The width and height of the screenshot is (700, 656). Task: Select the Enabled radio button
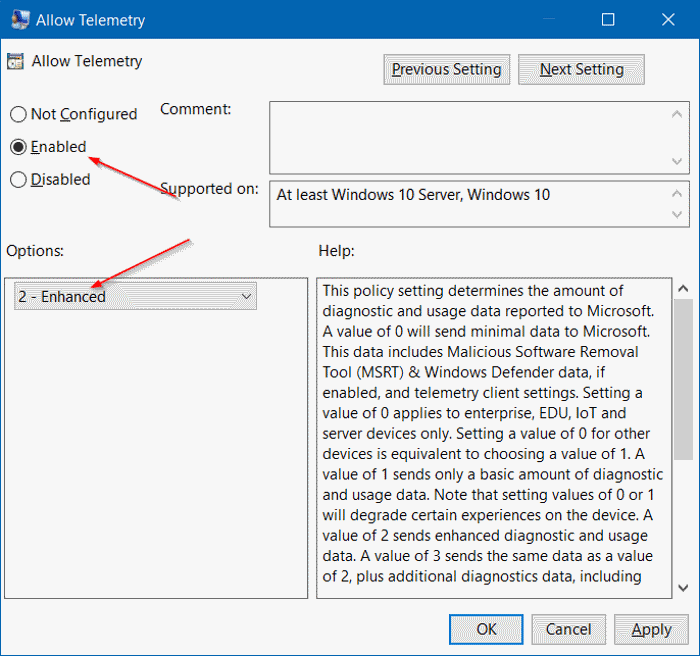click(x=18, y=147)
